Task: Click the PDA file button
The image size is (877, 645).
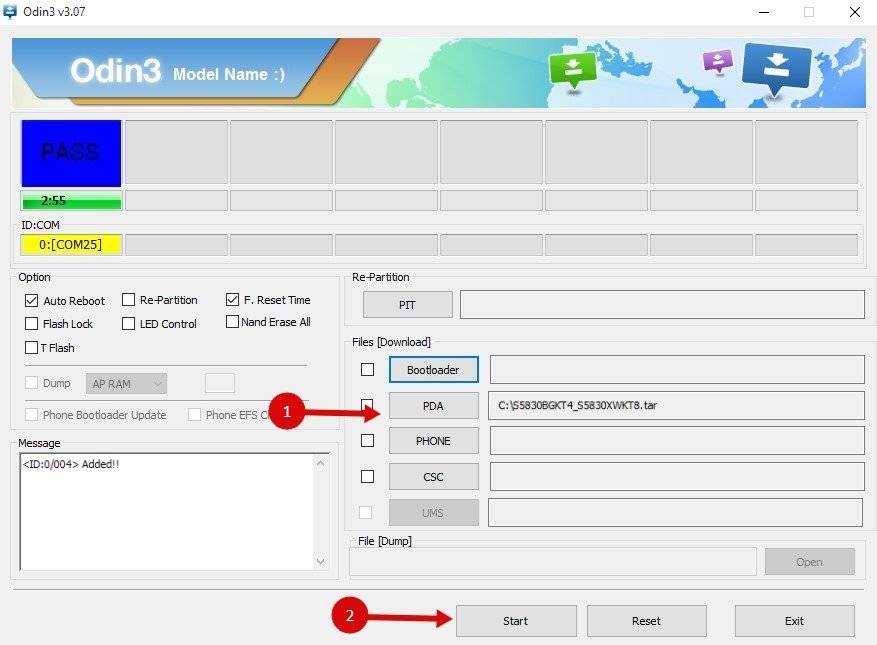Action: coord(433,406)
